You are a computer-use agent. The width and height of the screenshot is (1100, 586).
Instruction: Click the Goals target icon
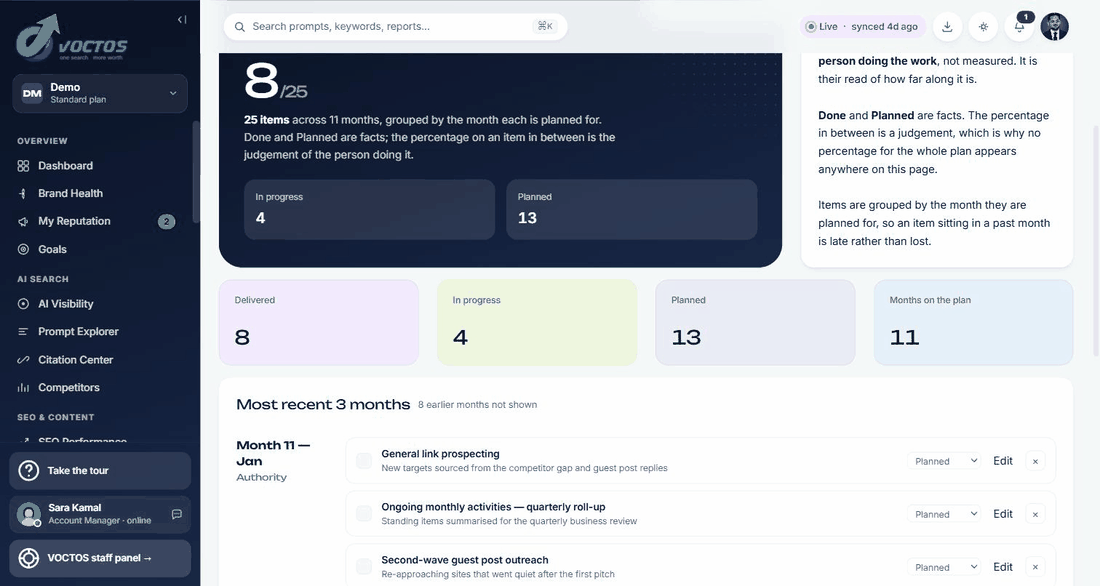pyautogui.click(x=23, y=249)
